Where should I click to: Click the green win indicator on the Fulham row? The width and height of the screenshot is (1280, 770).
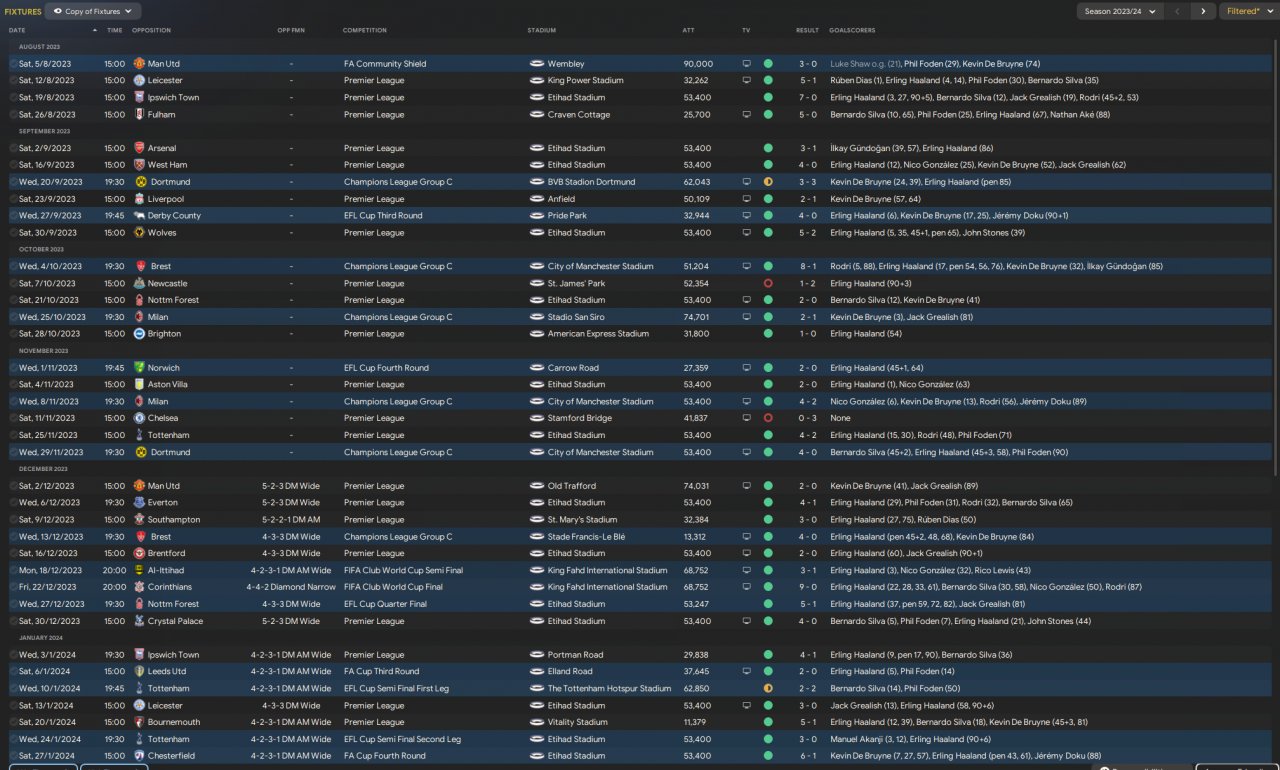(x=768, y=115)
